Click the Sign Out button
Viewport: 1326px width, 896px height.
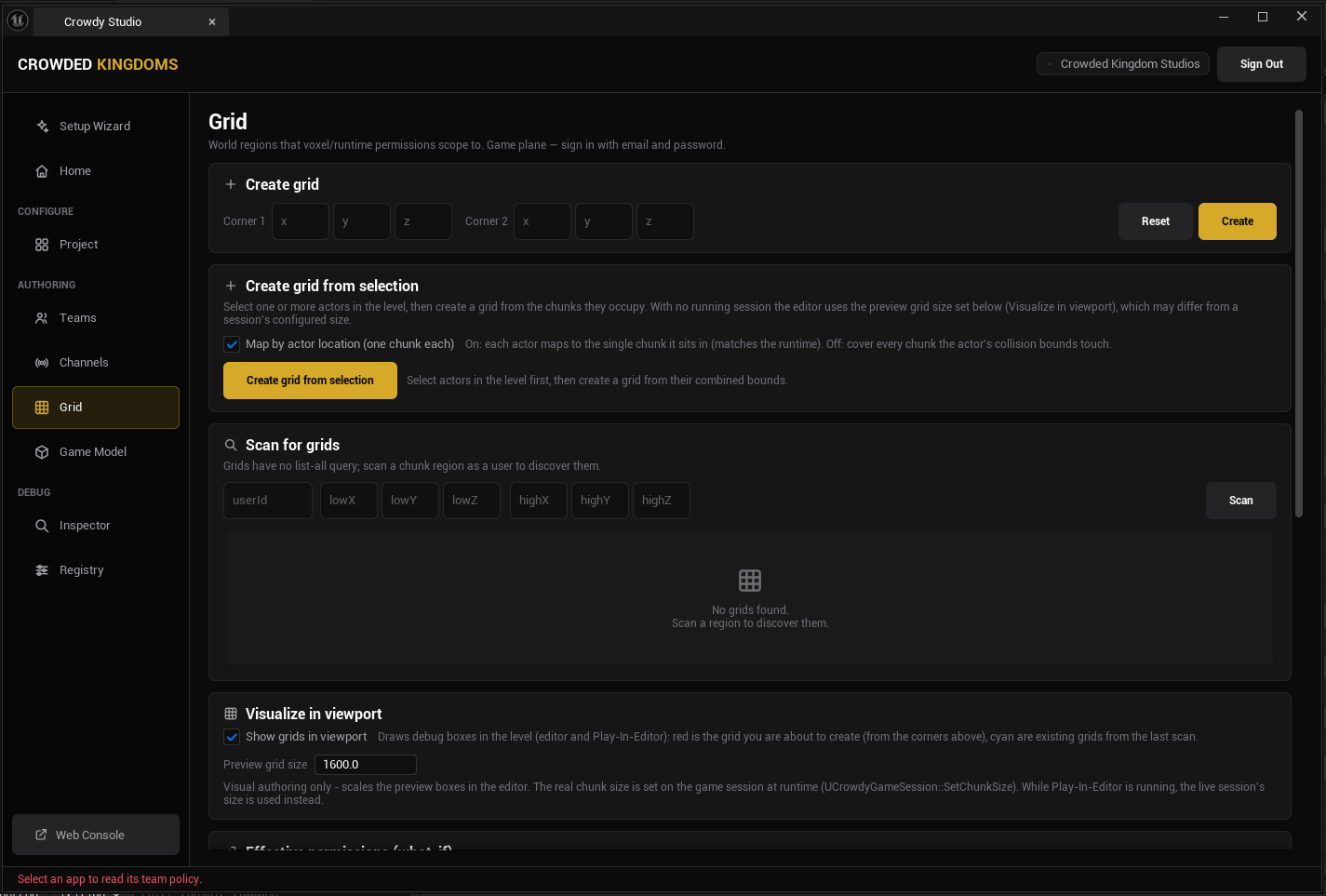click(x=1262, y=64)
